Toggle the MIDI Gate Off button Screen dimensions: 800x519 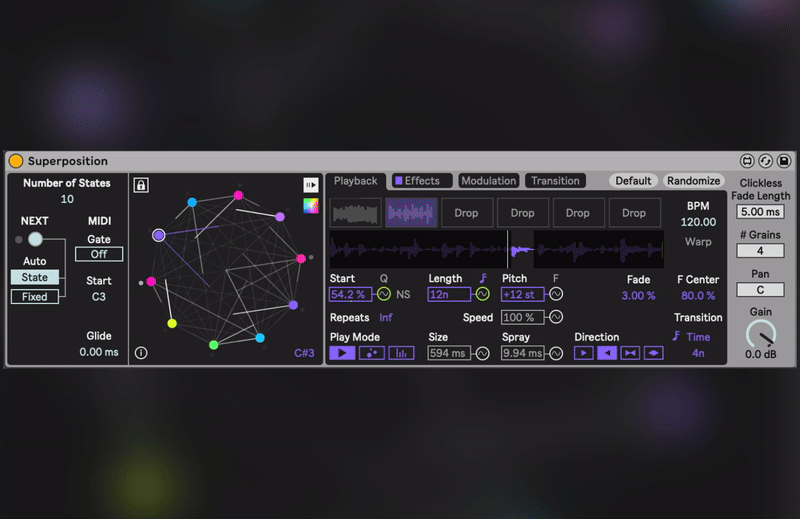(x=99, y=254)
